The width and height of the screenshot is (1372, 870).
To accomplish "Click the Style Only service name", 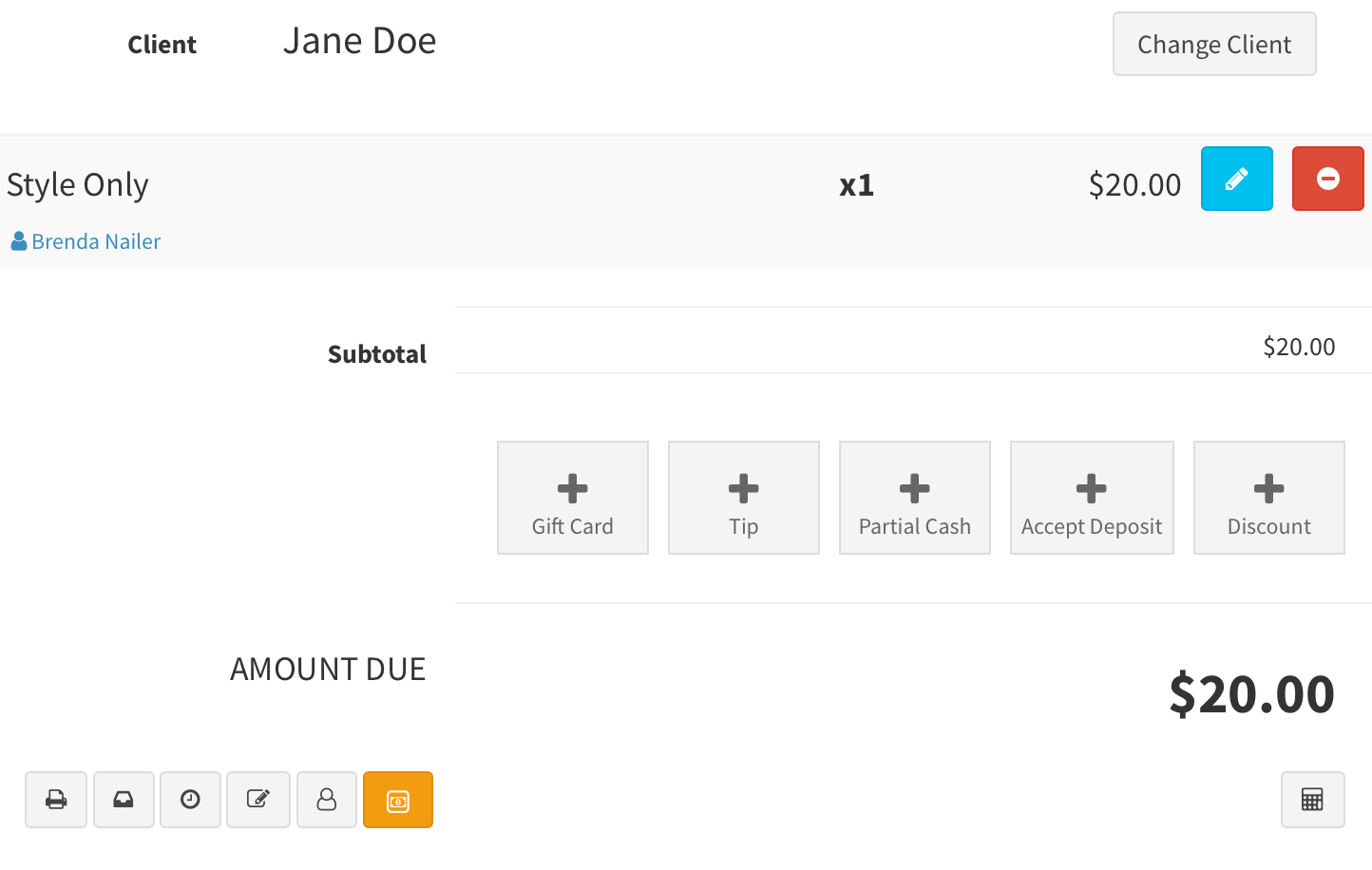I will (x=78, y=184).
